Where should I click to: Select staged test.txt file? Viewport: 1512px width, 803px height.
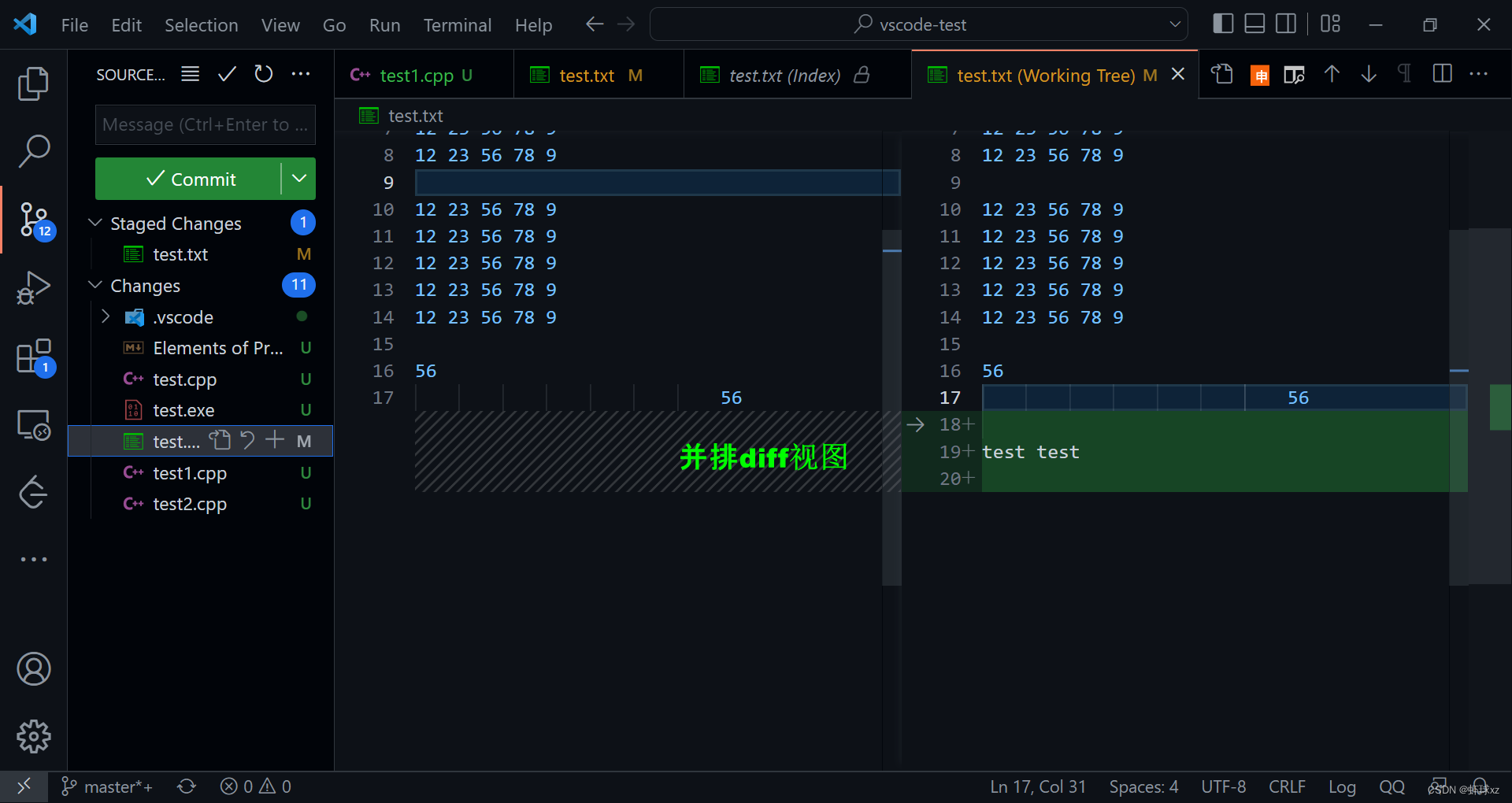201,254
